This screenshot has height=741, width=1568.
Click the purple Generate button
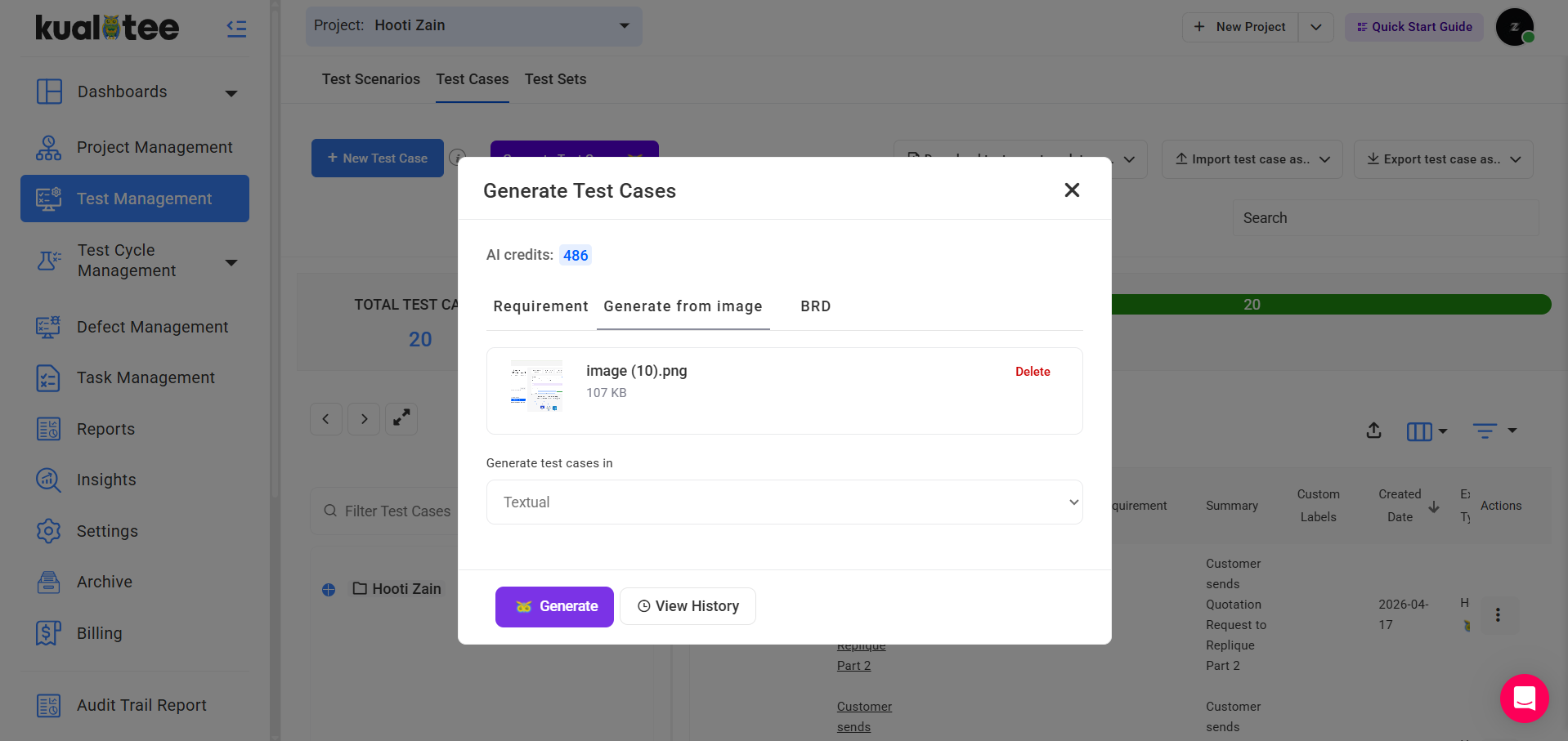554,607
